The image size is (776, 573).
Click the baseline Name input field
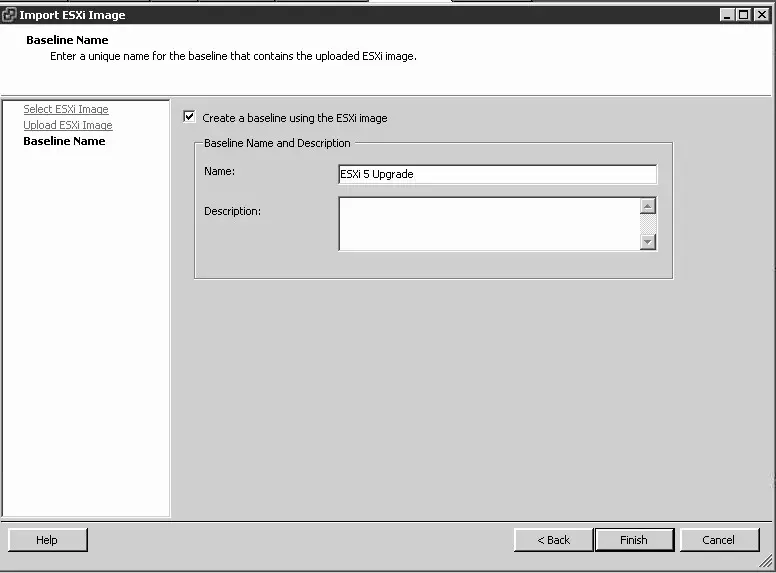point(498,174)
